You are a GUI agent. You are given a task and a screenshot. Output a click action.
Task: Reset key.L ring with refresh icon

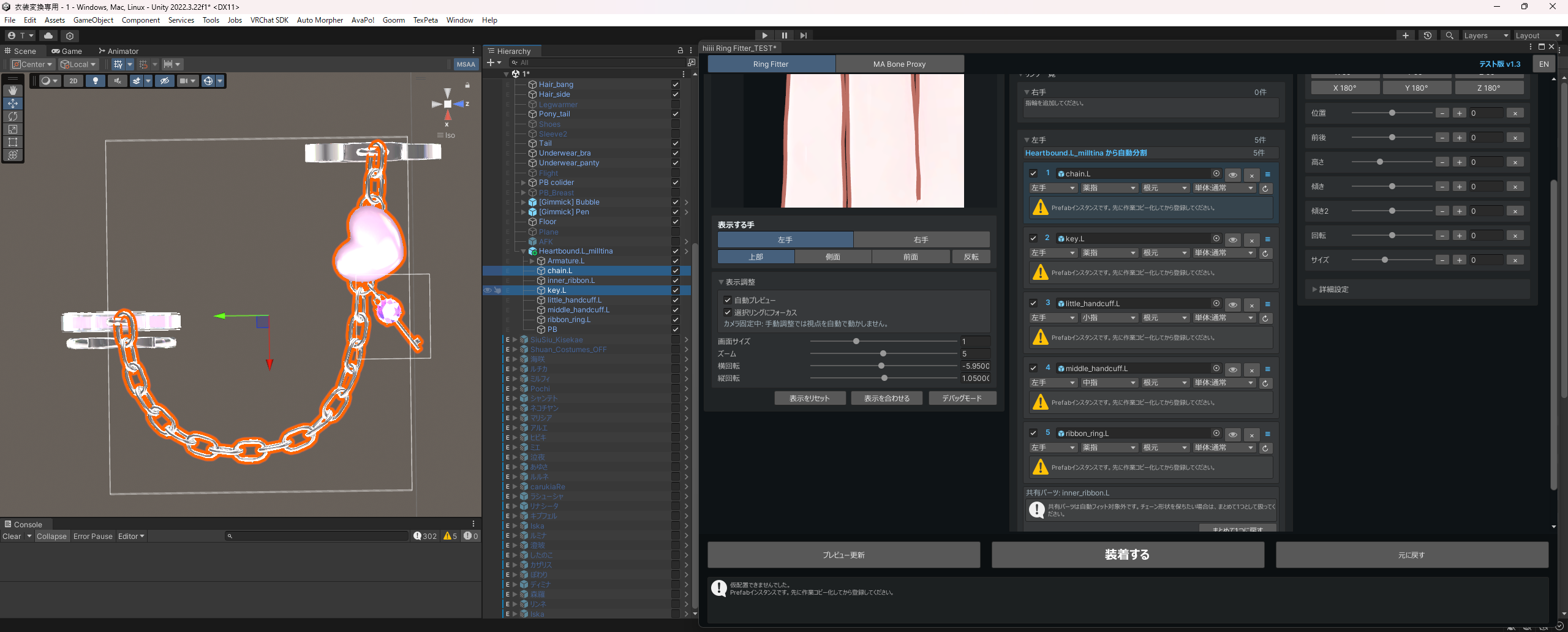click(1265, 254)
